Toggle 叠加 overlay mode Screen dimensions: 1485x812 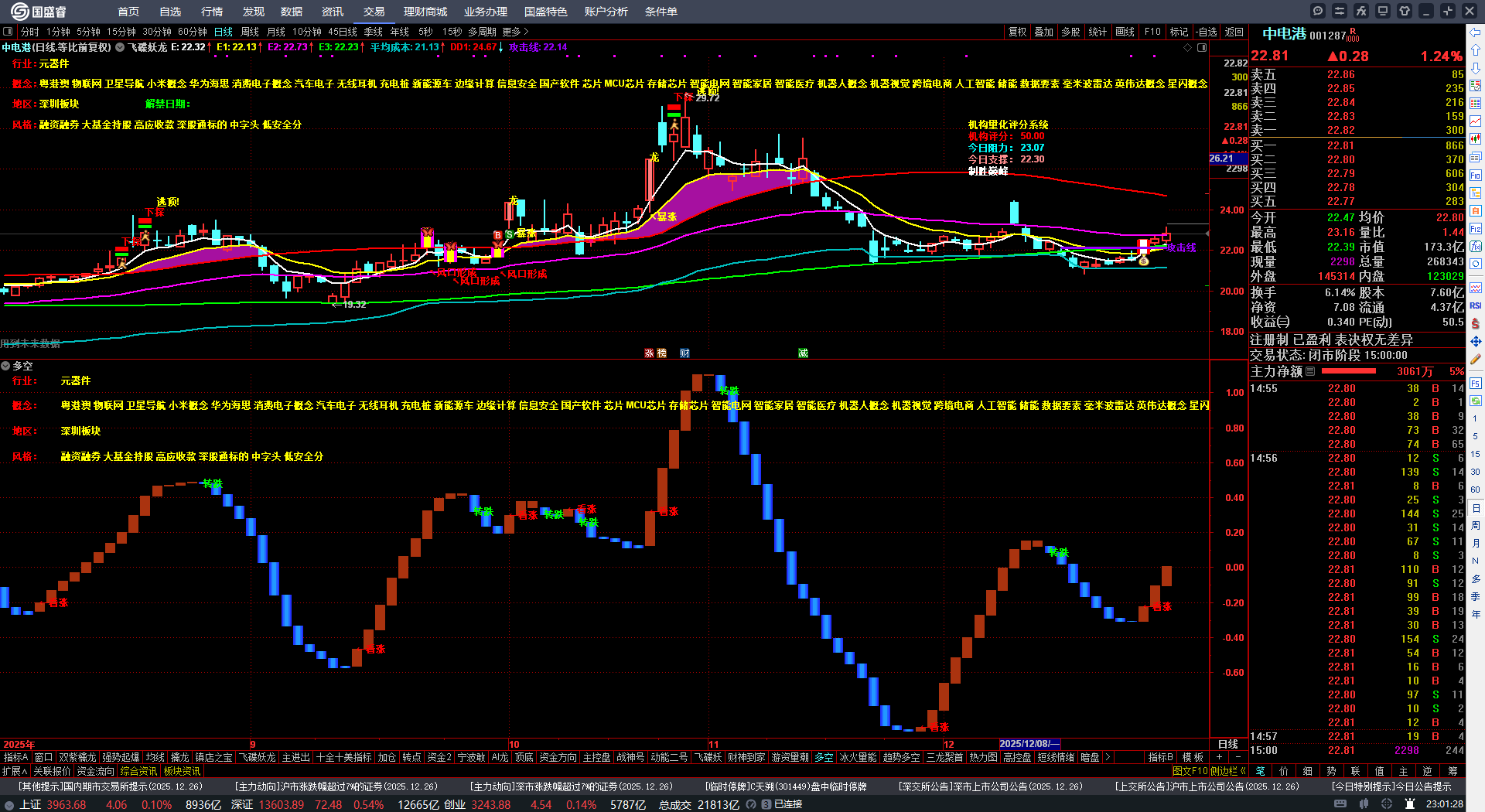click(x=1044, y=32)
